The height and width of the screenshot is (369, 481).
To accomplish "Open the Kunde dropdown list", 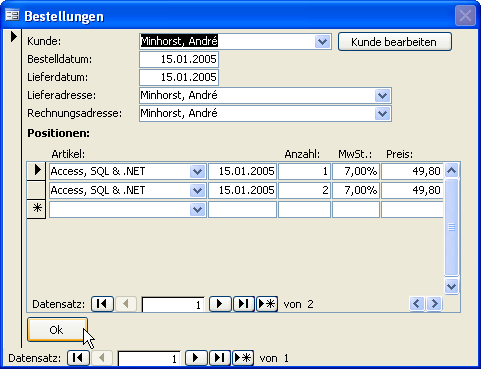I will pyautogui.click(x=322, y=42).
